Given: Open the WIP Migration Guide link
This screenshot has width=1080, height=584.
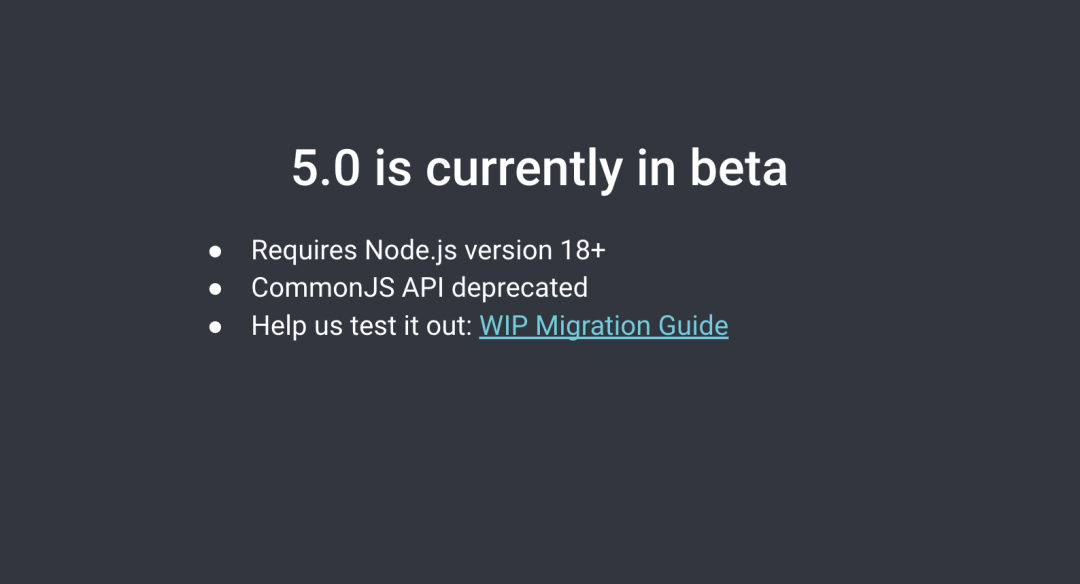Looking at the screenshot, I should 603,326.
